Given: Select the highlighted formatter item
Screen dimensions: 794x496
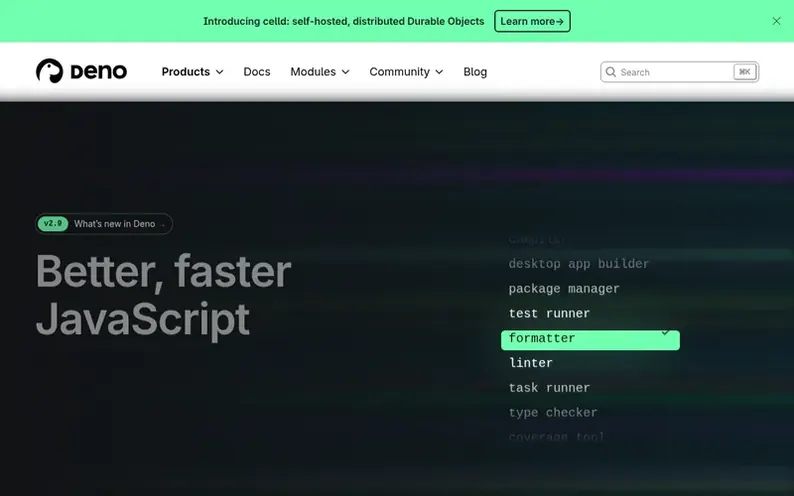Looking at the screenshot, I should tap(590, 340).
